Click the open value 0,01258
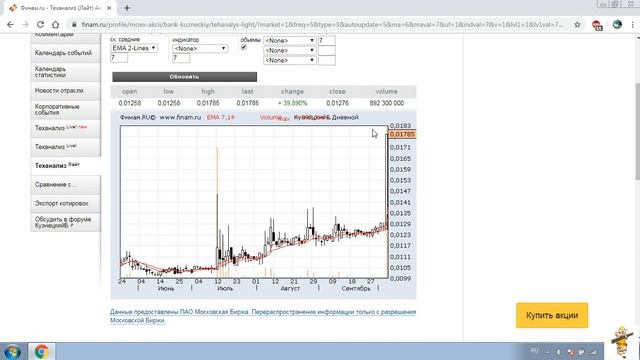Screen dimensions: 640x360 [x=130, y=103]
